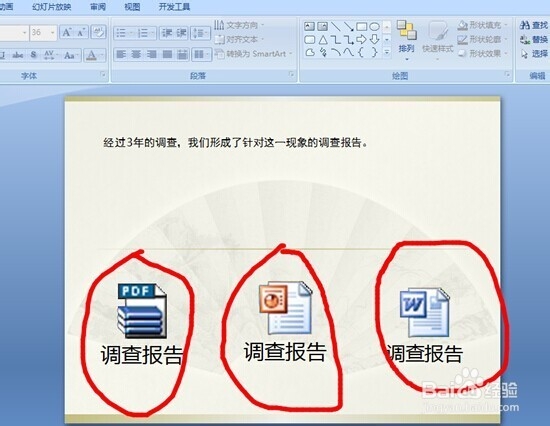
Task: Align paragraph text to the right
Action: tap(152, 54)
